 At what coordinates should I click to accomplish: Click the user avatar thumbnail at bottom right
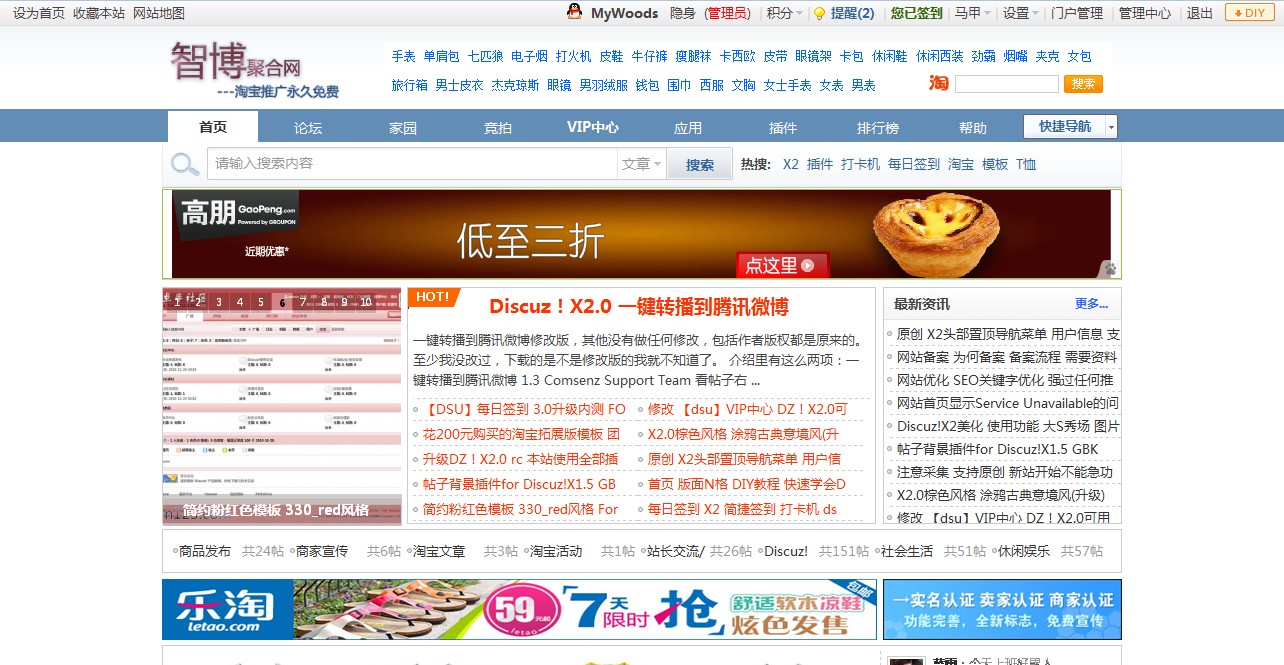point(906,661)
